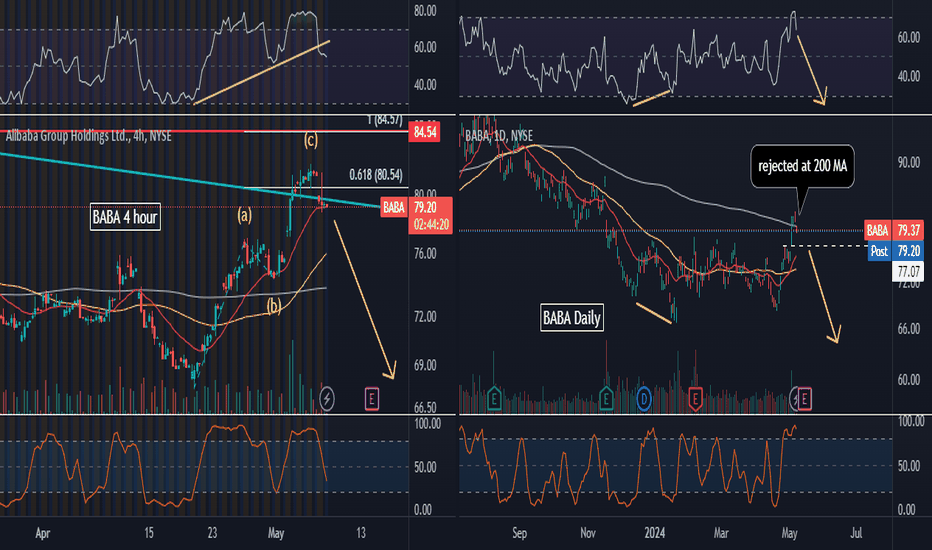Click the BABA 79.37 price tag on daily chart
Image resolution: width=932 pixels, height=550 pixels.
click(894, 230)
